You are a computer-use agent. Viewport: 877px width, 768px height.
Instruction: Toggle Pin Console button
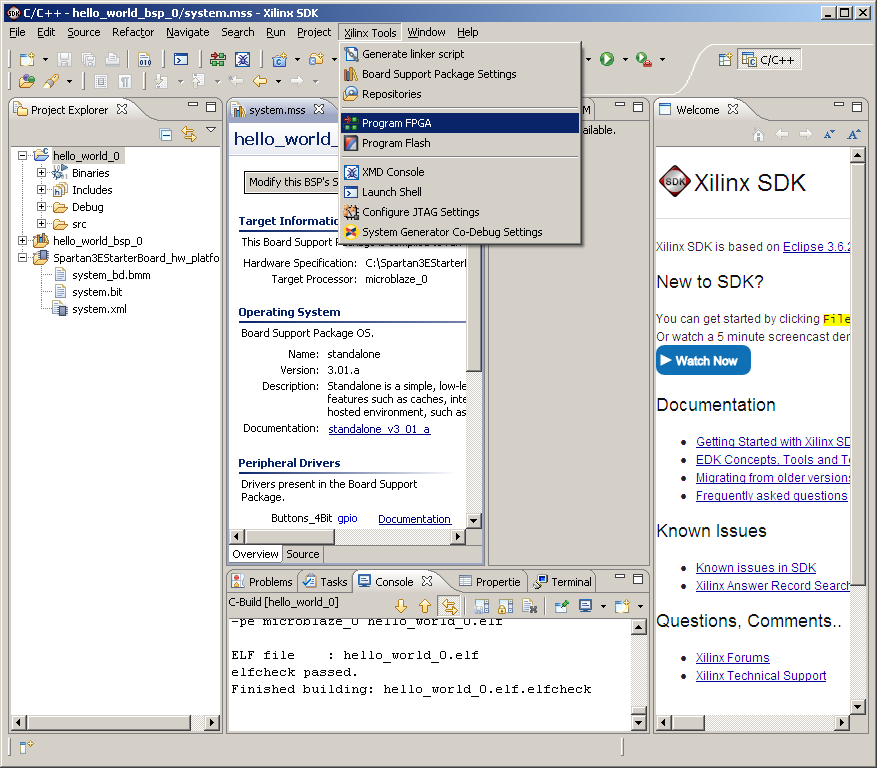point(561,606)
